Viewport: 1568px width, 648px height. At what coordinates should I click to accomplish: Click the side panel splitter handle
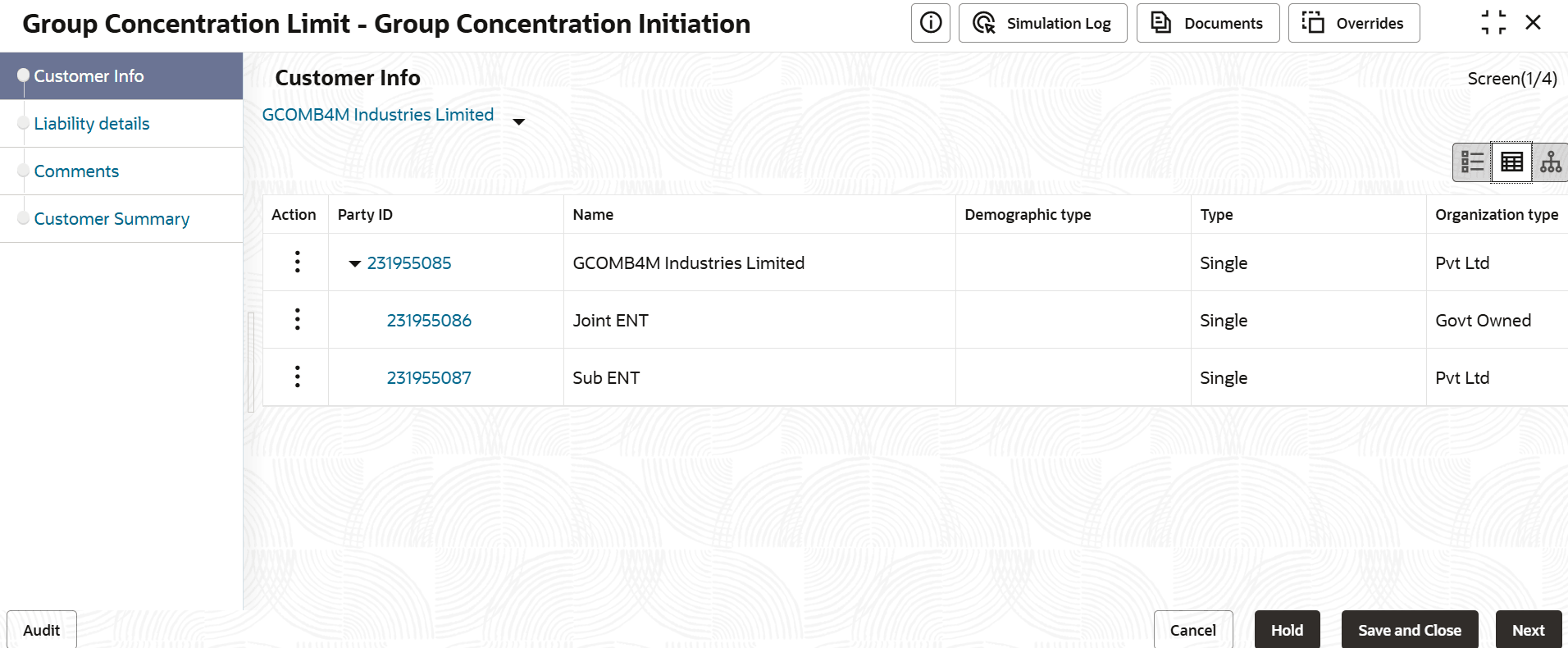click(x=251, y=361)
